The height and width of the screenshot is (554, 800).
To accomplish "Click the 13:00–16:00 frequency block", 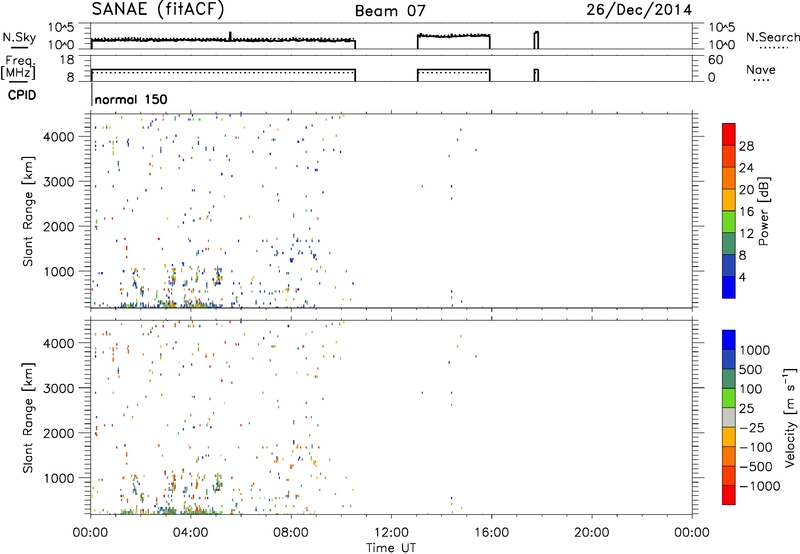I will tap(454, 75).
